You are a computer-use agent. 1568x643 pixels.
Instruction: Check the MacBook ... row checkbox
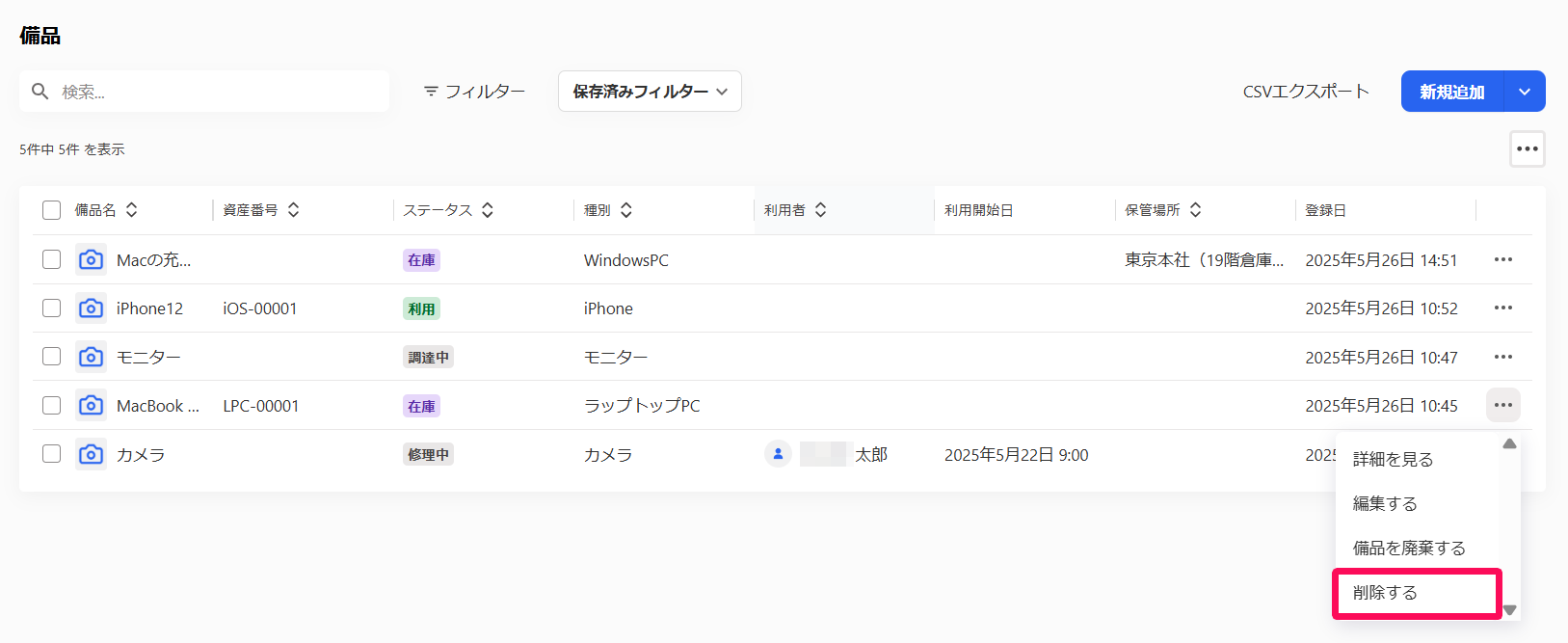point(52,405)
